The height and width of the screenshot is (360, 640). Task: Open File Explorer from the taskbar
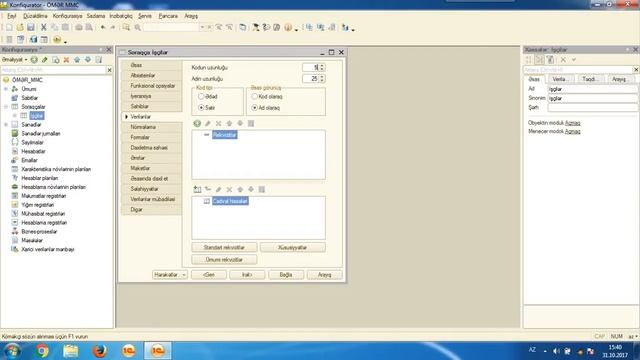click(x=71, y=351)
